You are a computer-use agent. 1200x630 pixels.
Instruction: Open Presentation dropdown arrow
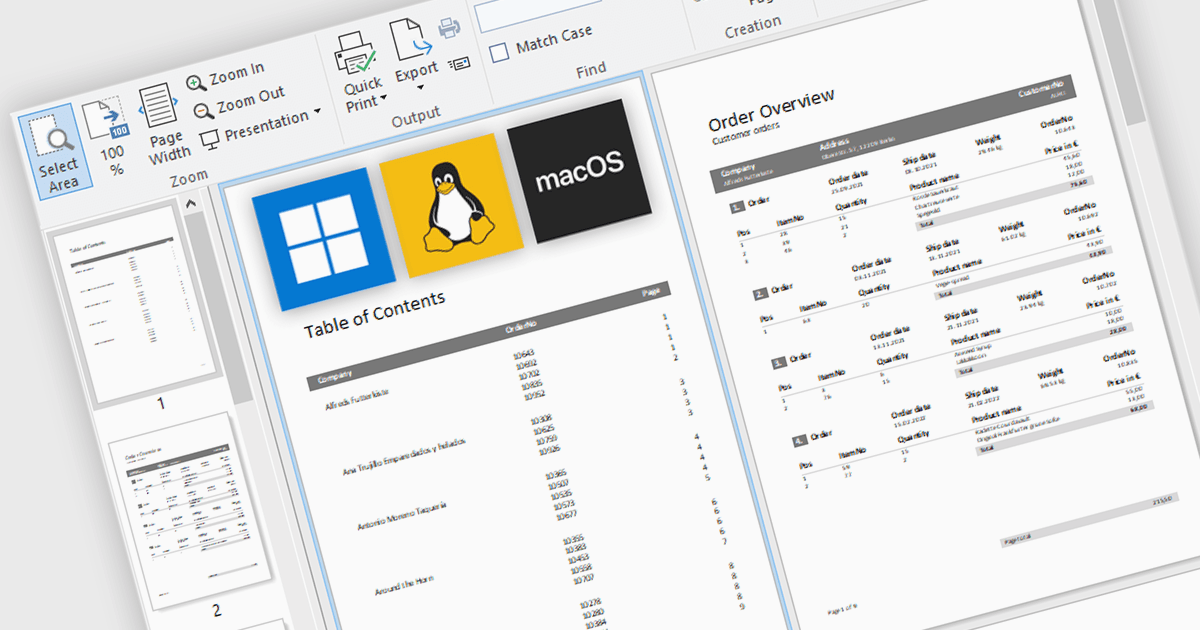point(318,110)
